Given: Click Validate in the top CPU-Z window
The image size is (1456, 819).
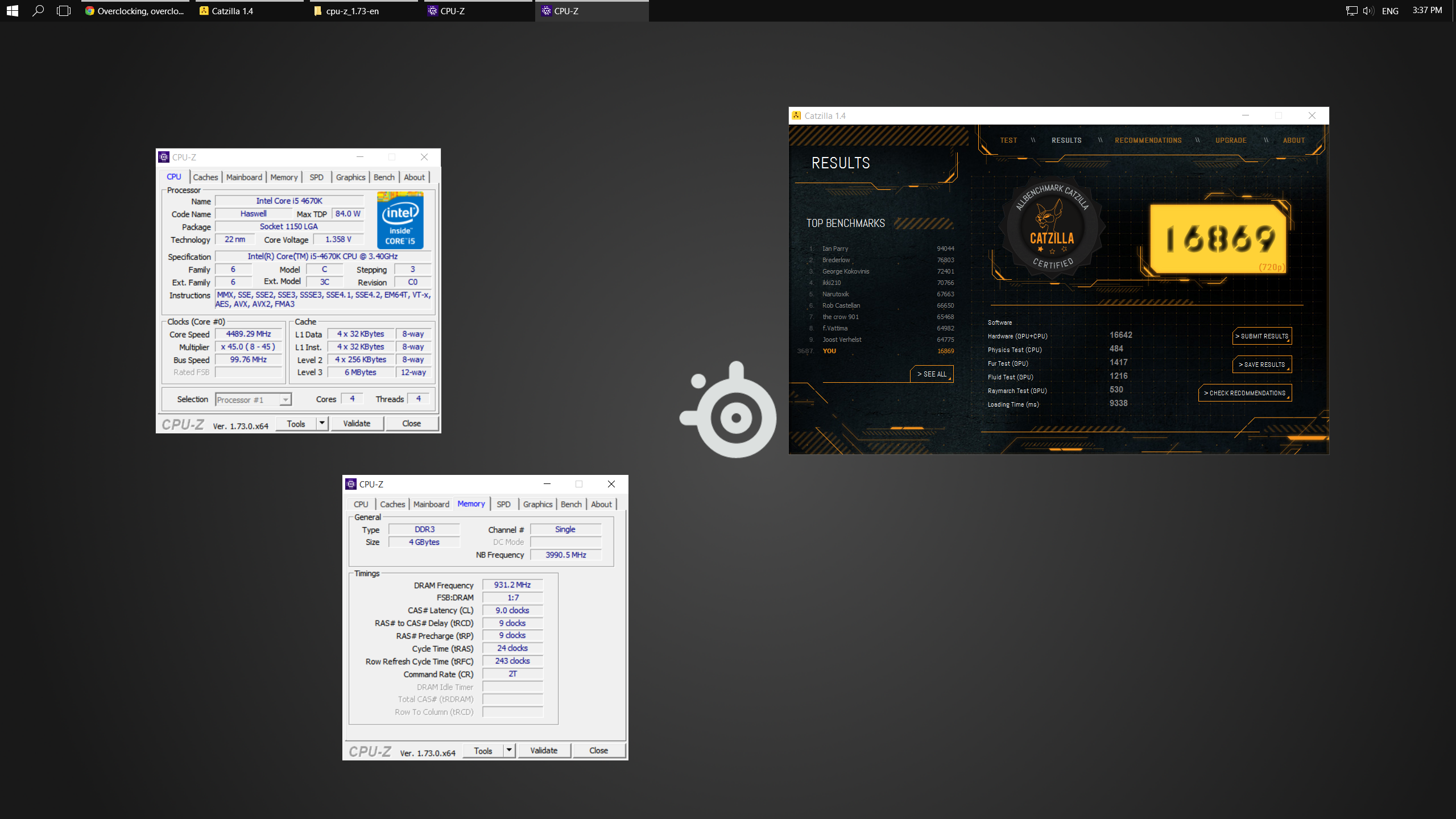Looking at the screenshot, I should pyautogui.click(x=357, y=423).
